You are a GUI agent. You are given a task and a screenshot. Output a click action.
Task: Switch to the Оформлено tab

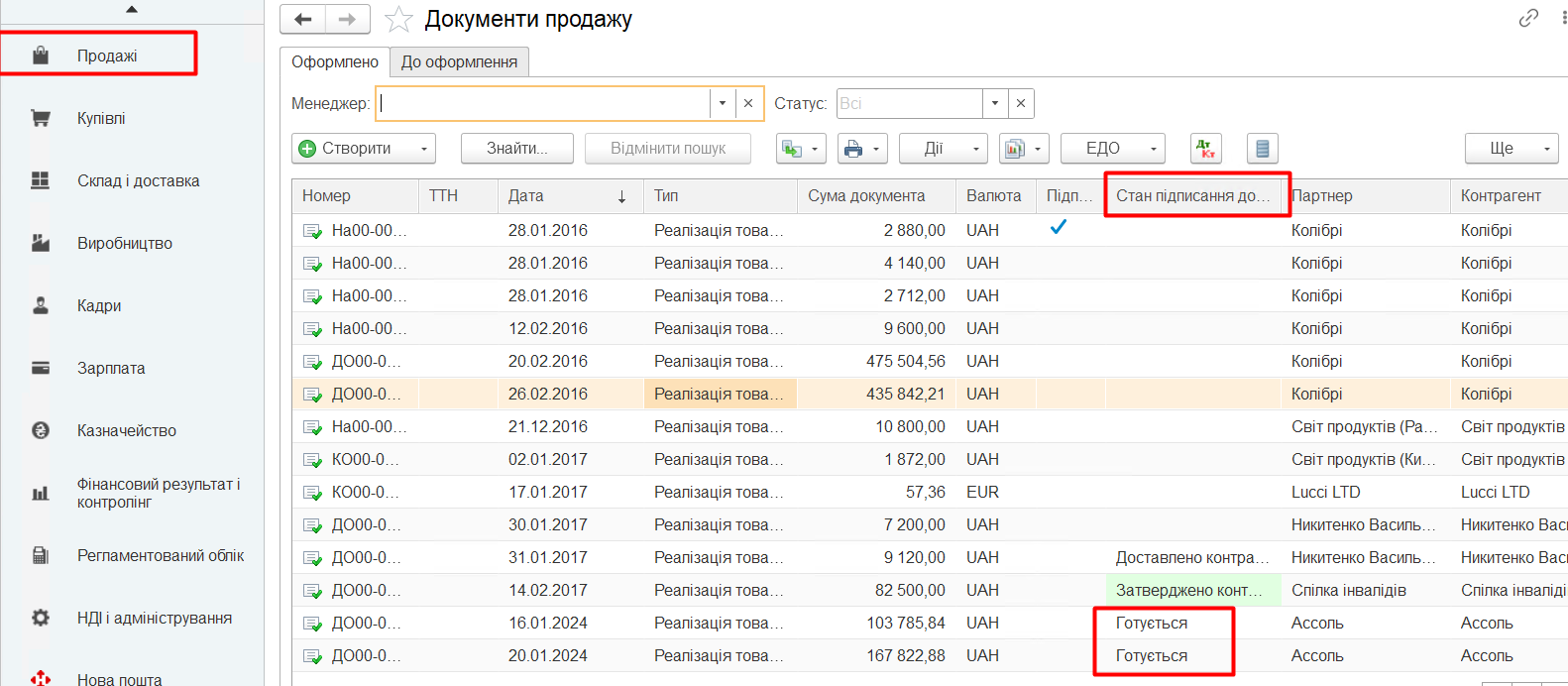pos(335,61)
